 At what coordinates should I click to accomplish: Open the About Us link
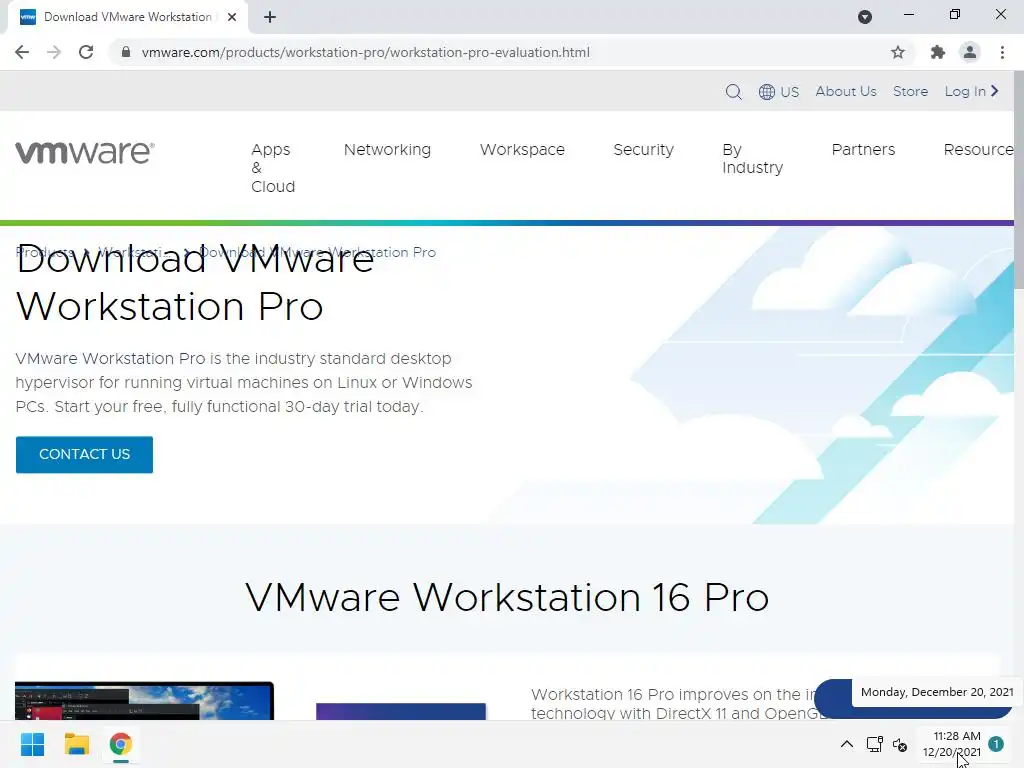846,91
